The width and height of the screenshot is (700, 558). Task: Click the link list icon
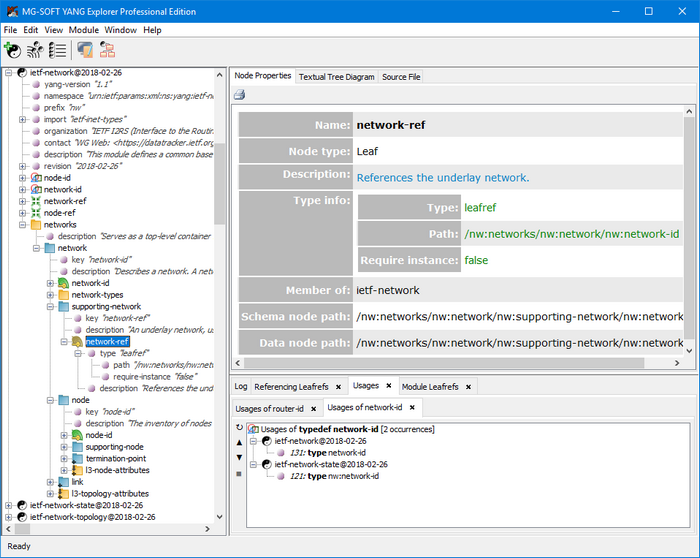64,482
